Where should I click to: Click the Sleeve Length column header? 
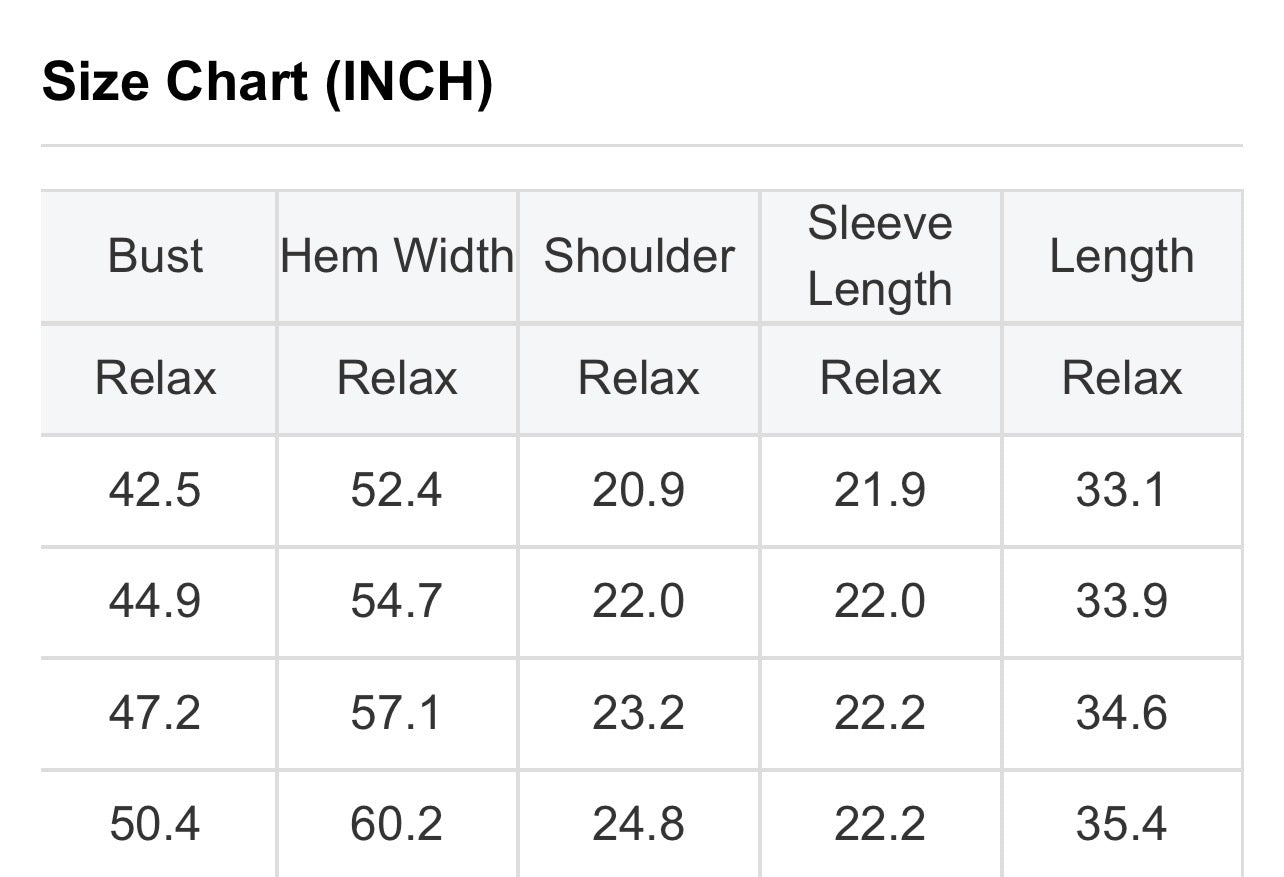pos(880,256)
